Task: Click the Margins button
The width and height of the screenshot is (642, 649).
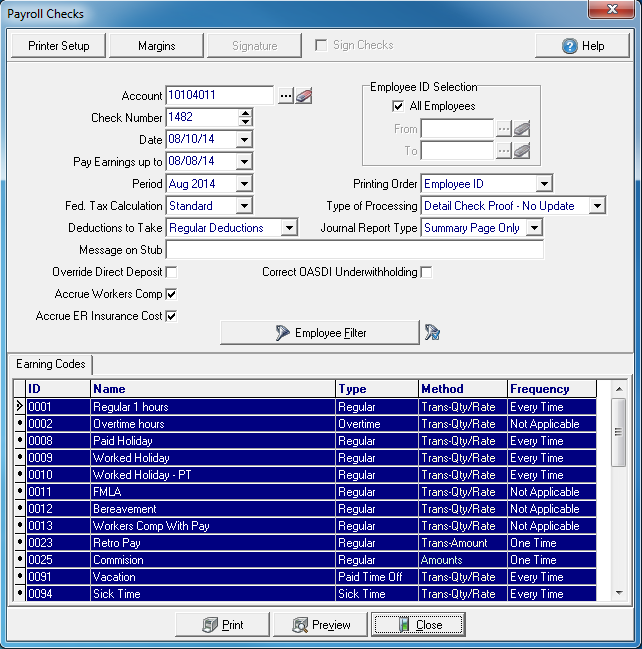Action: pos(157,46)
